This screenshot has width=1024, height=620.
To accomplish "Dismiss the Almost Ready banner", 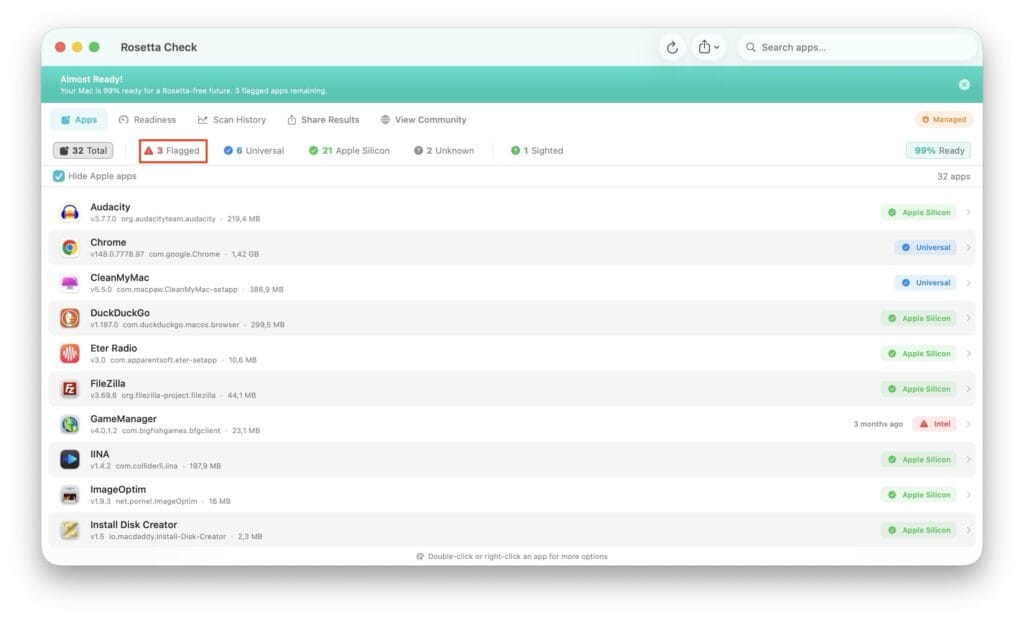I will [964, 84].
